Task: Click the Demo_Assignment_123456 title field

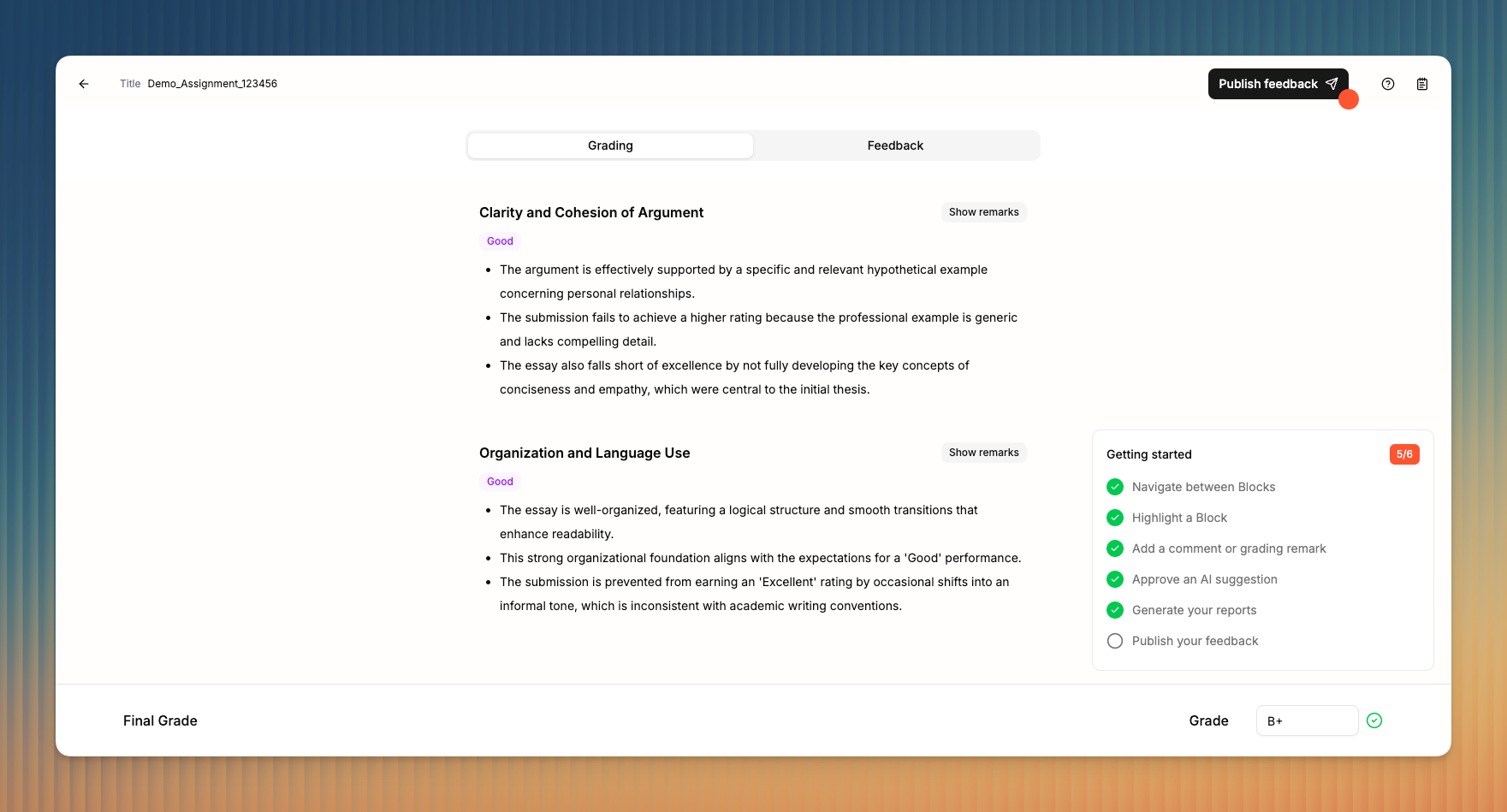Action: [212, 84]
